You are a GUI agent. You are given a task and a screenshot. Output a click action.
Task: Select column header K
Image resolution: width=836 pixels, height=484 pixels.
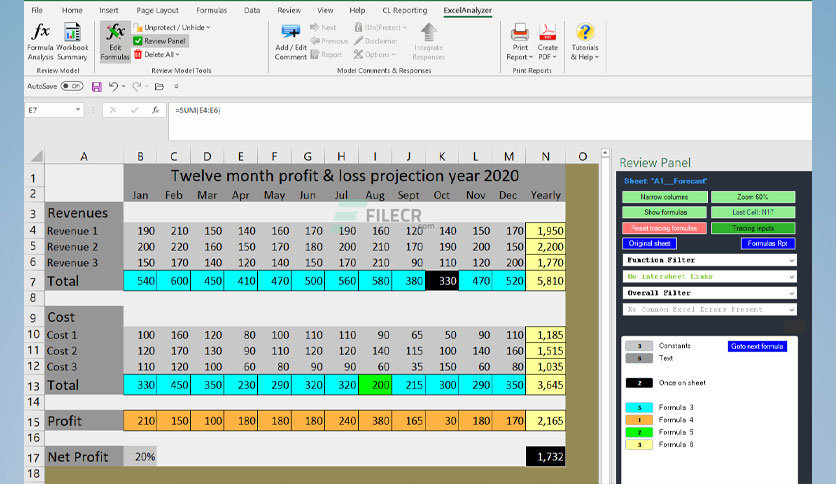coord(442,156)
